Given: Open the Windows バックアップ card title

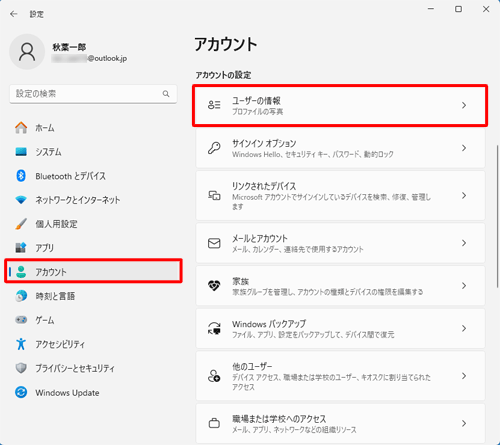Looking at the screenshot, I should [x=269, y=324].
